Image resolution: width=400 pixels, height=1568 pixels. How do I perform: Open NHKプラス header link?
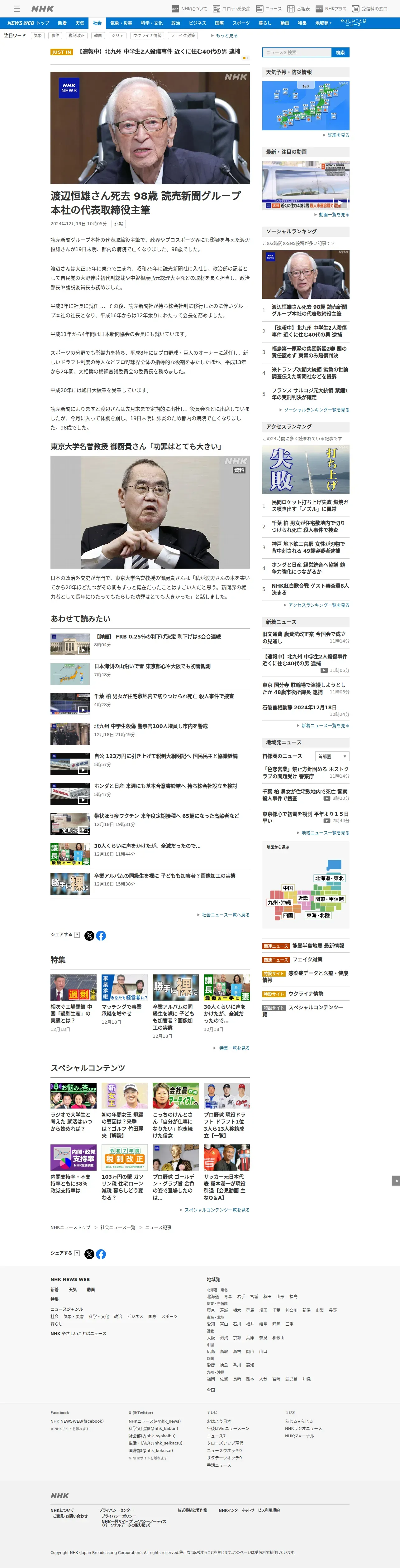point(331,8)
